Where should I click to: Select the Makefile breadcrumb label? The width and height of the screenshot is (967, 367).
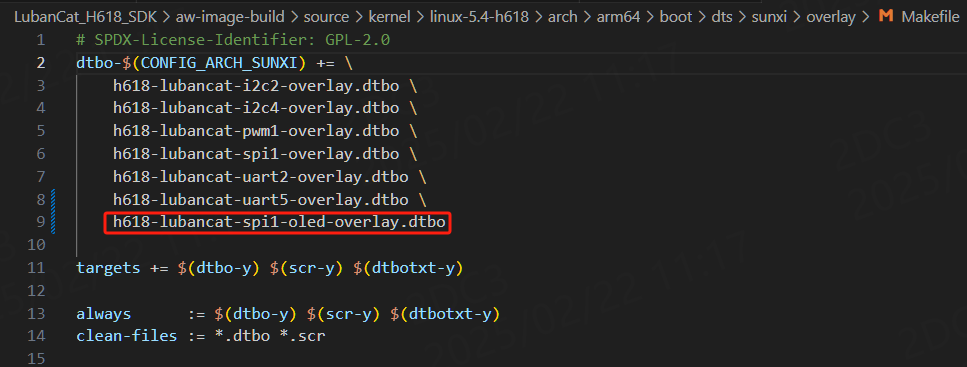tap(930, 17)
